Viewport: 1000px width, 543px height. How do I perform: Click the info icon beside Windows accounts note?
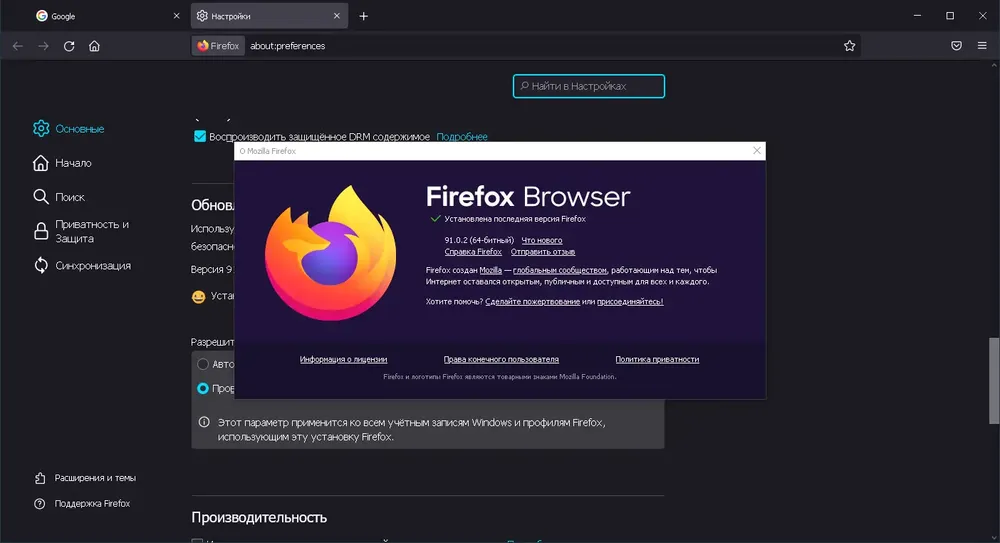[204, 422]
